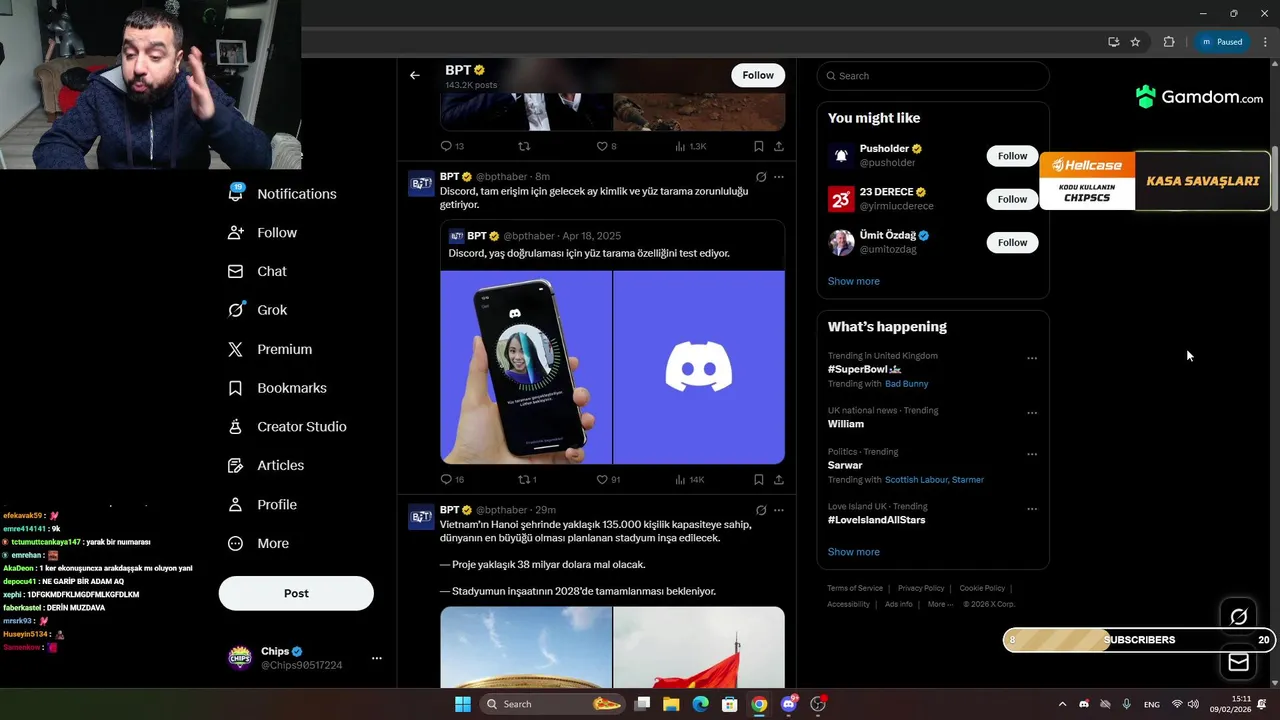Image resolution: width=1280 pixels, height=720 pixels.
Task: Open Discord from the taskbar
Action: coord(789,704)
